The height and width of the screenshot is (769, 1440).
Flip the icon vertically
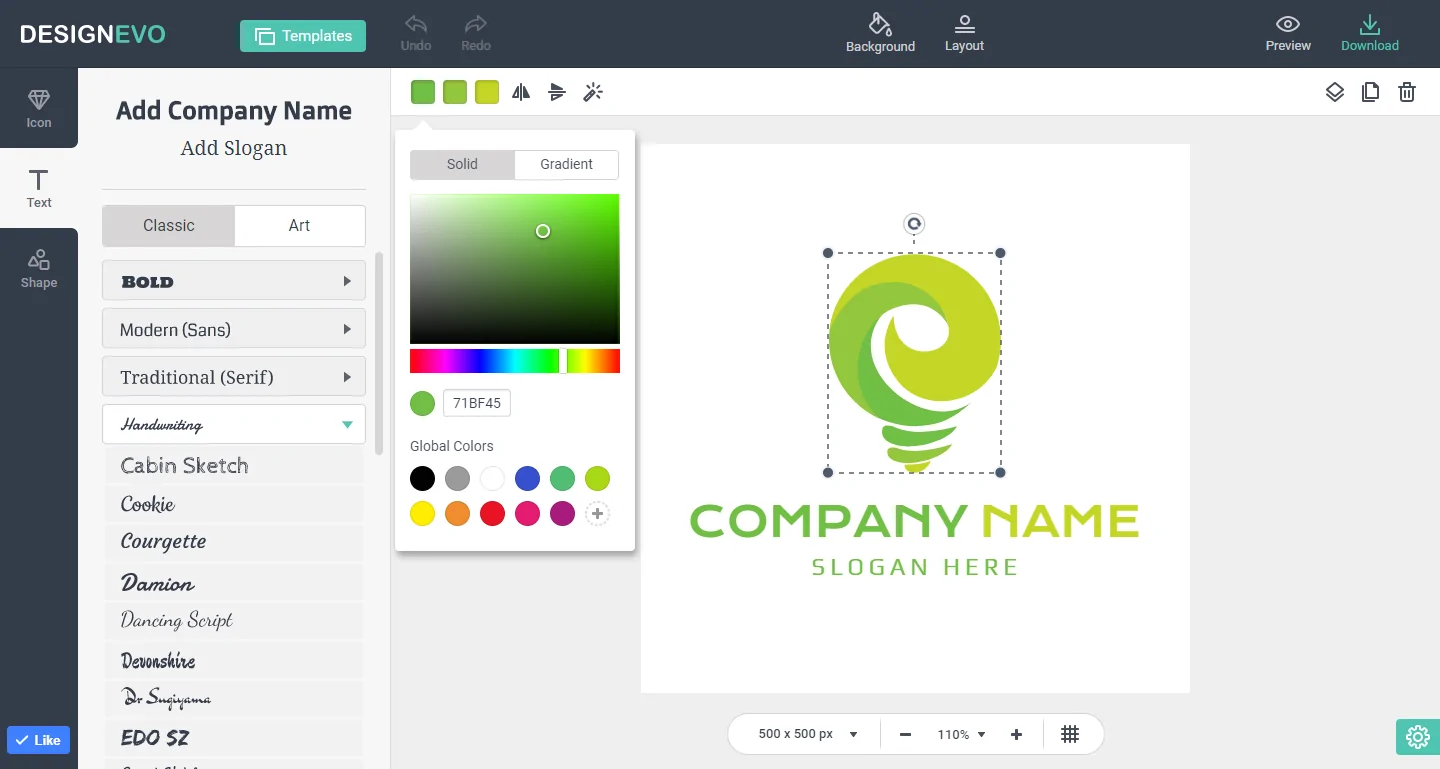pyautogui.click(x=557, y=91)
